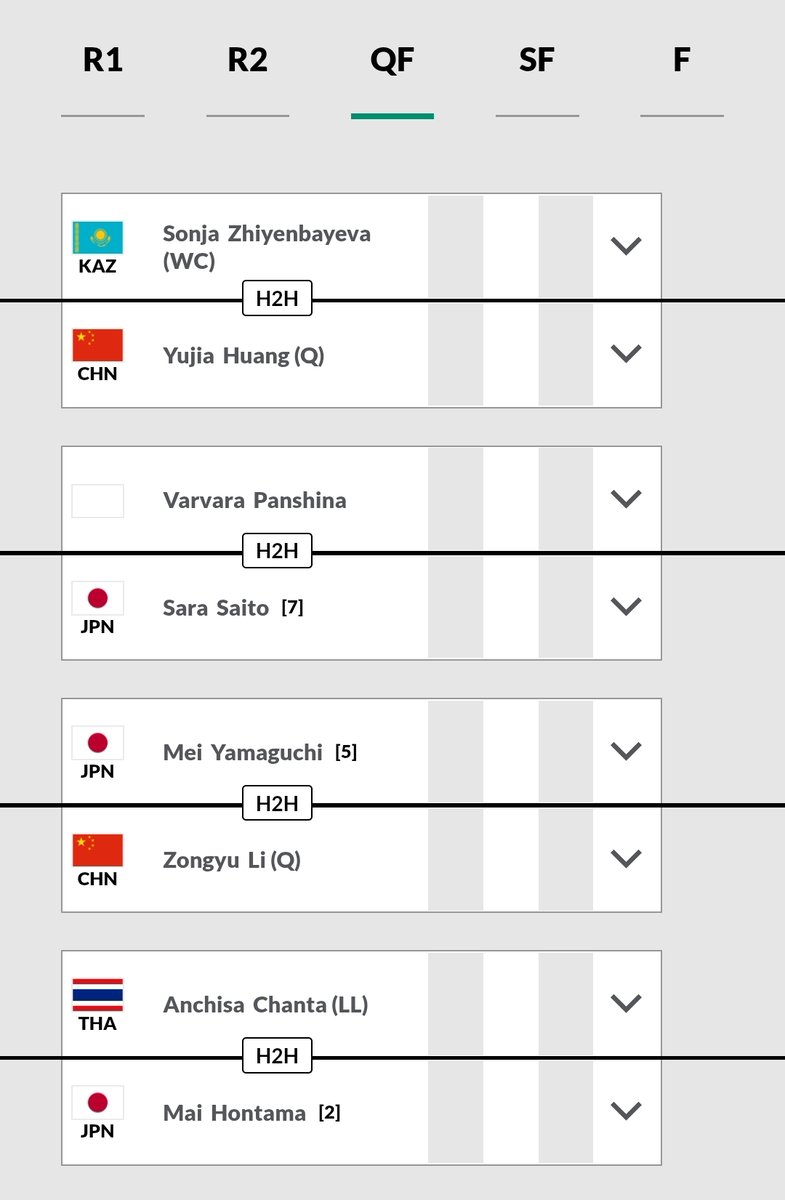Click the Thailand flag icon
Screen dimensions: 785x1200
tap(98, 995)
